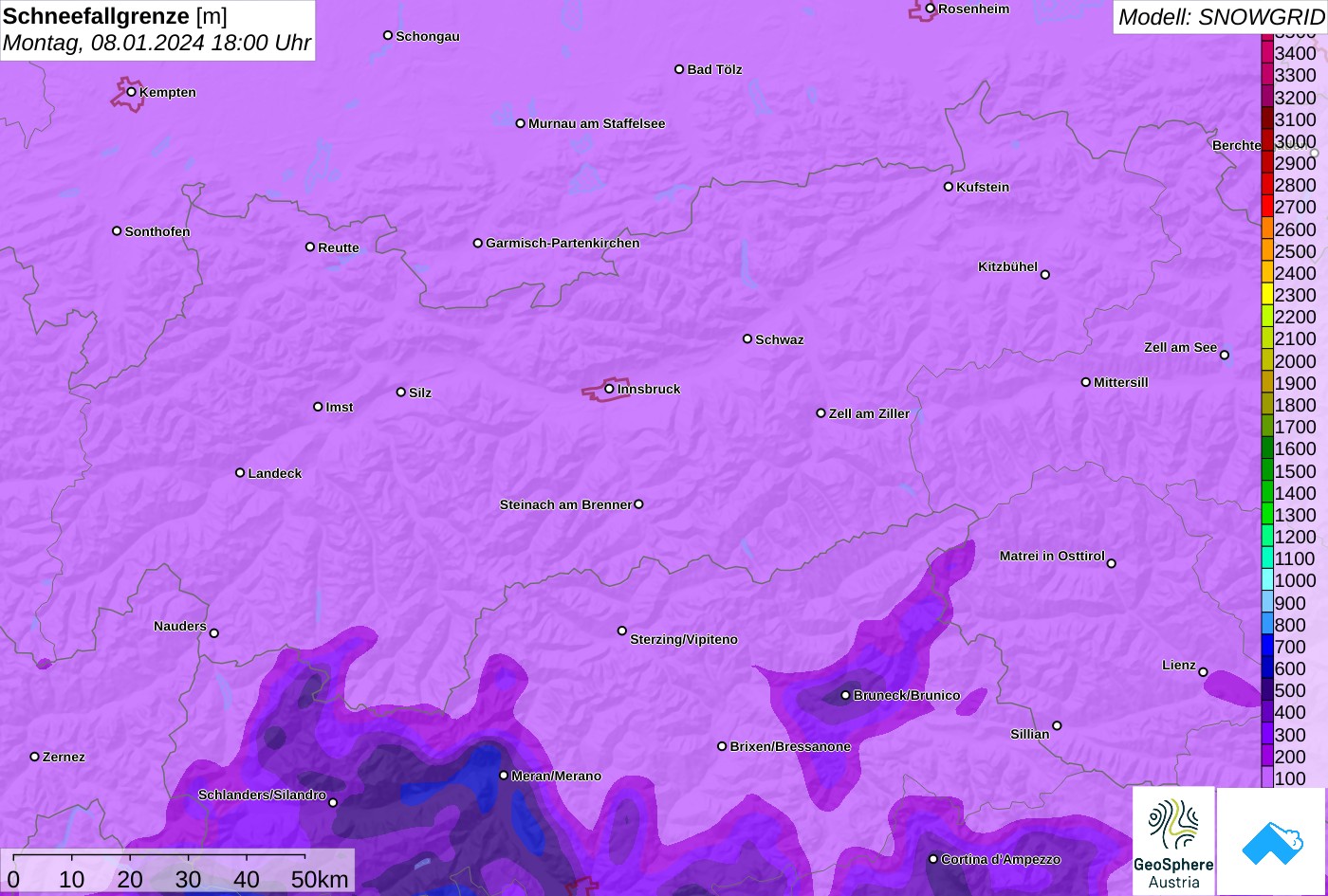
Task: Click the Bad Tölz town label
Action: [714, 69]
